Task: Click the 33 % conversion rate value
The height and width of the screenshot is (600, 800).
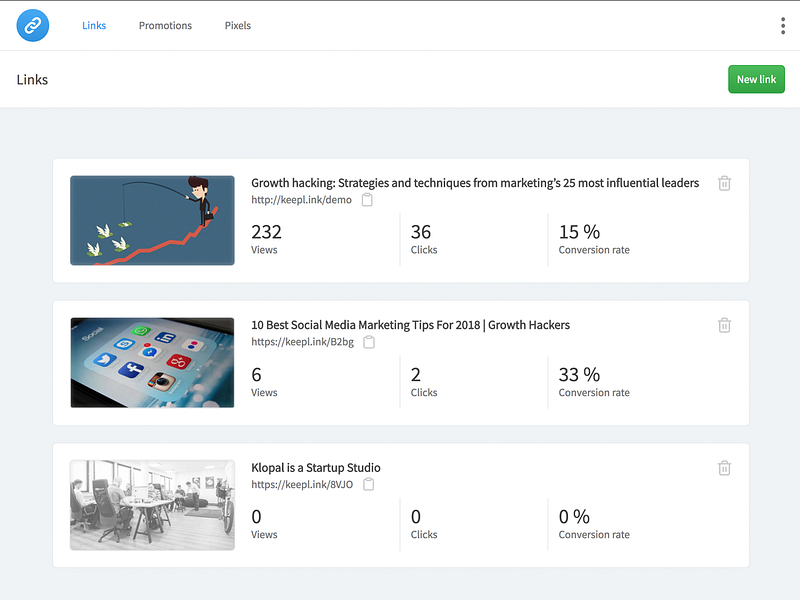Action: pos(579,375)
